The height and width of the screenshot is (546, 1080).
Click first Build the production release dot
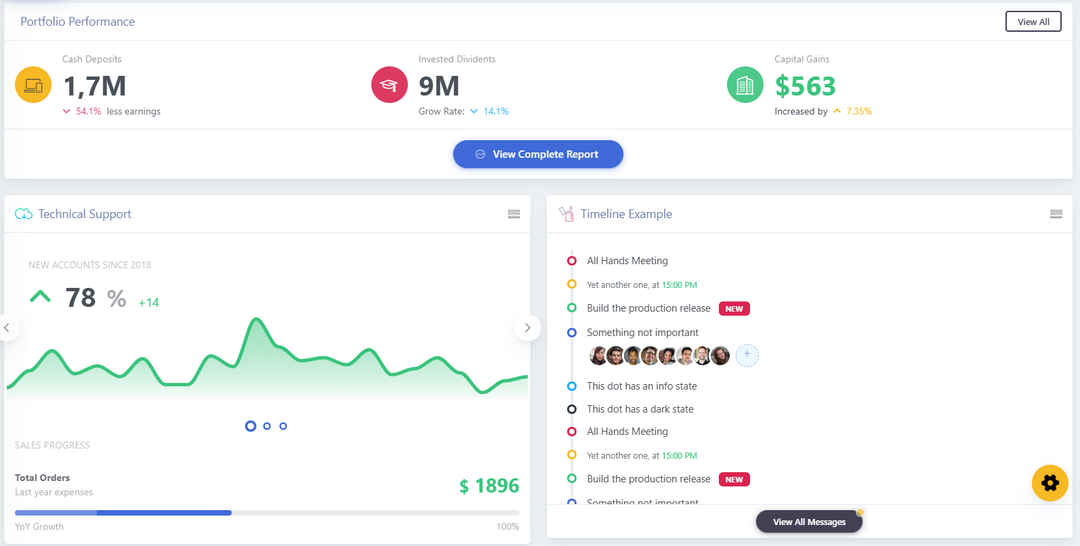[x=572, y=308]
